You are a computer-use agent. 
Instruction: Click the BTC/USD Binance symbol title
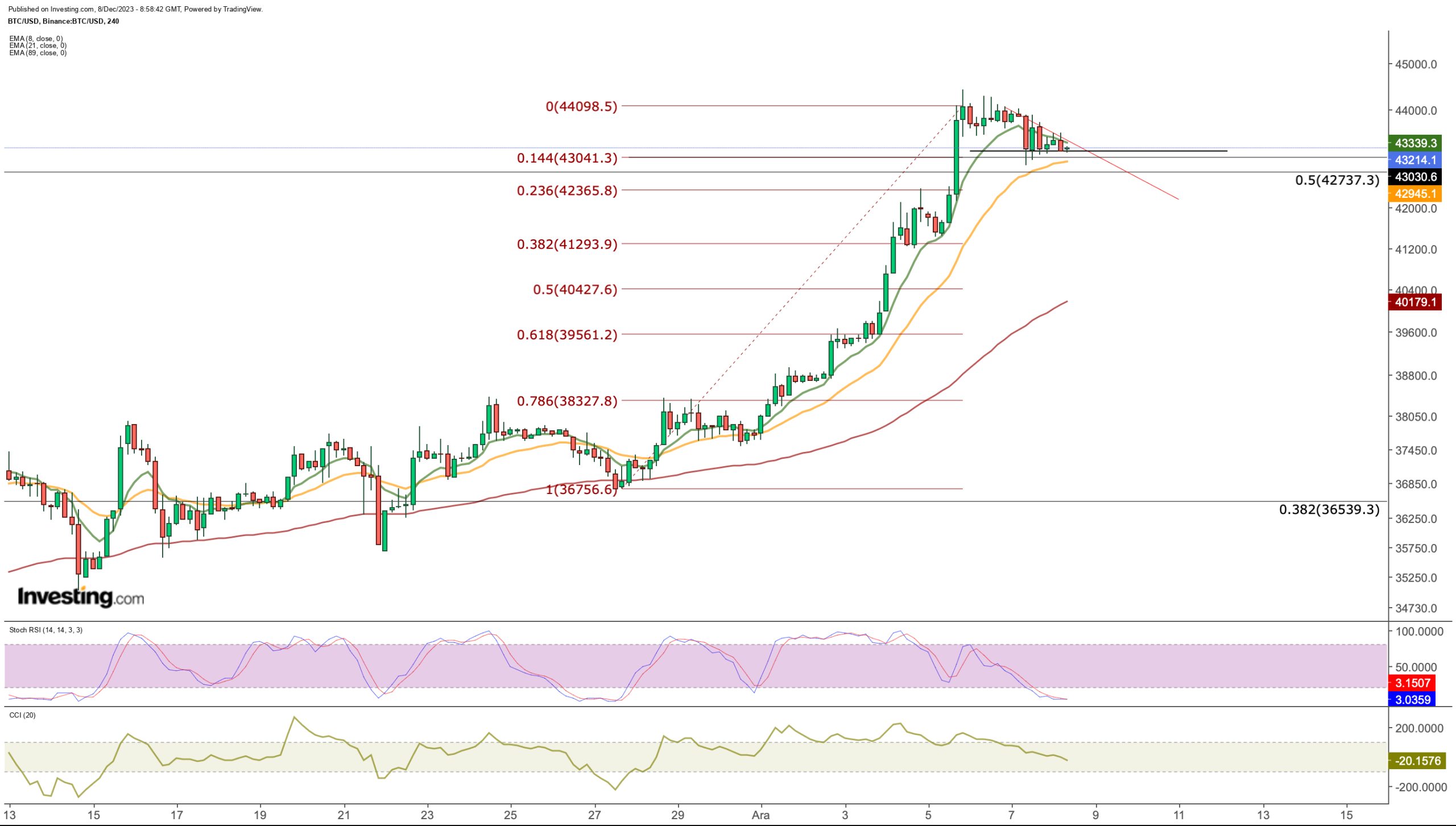point(64,21)
